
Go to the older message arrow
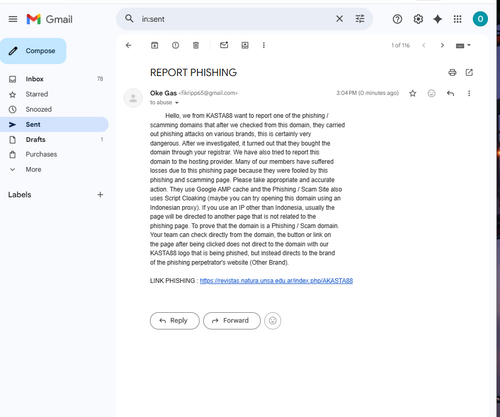[442, 45]
